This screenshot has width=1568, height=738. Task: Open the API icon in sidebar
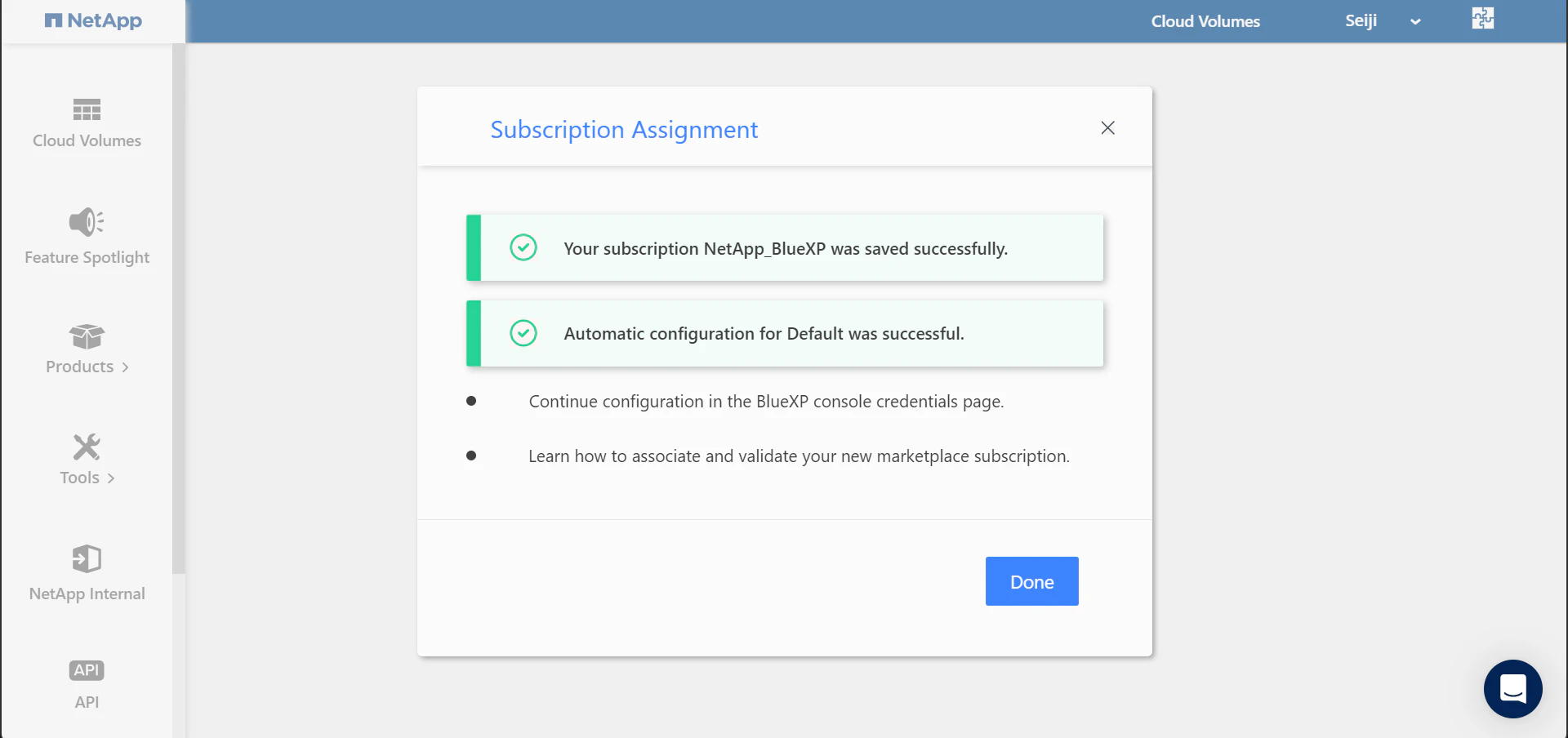pos(87,670)
